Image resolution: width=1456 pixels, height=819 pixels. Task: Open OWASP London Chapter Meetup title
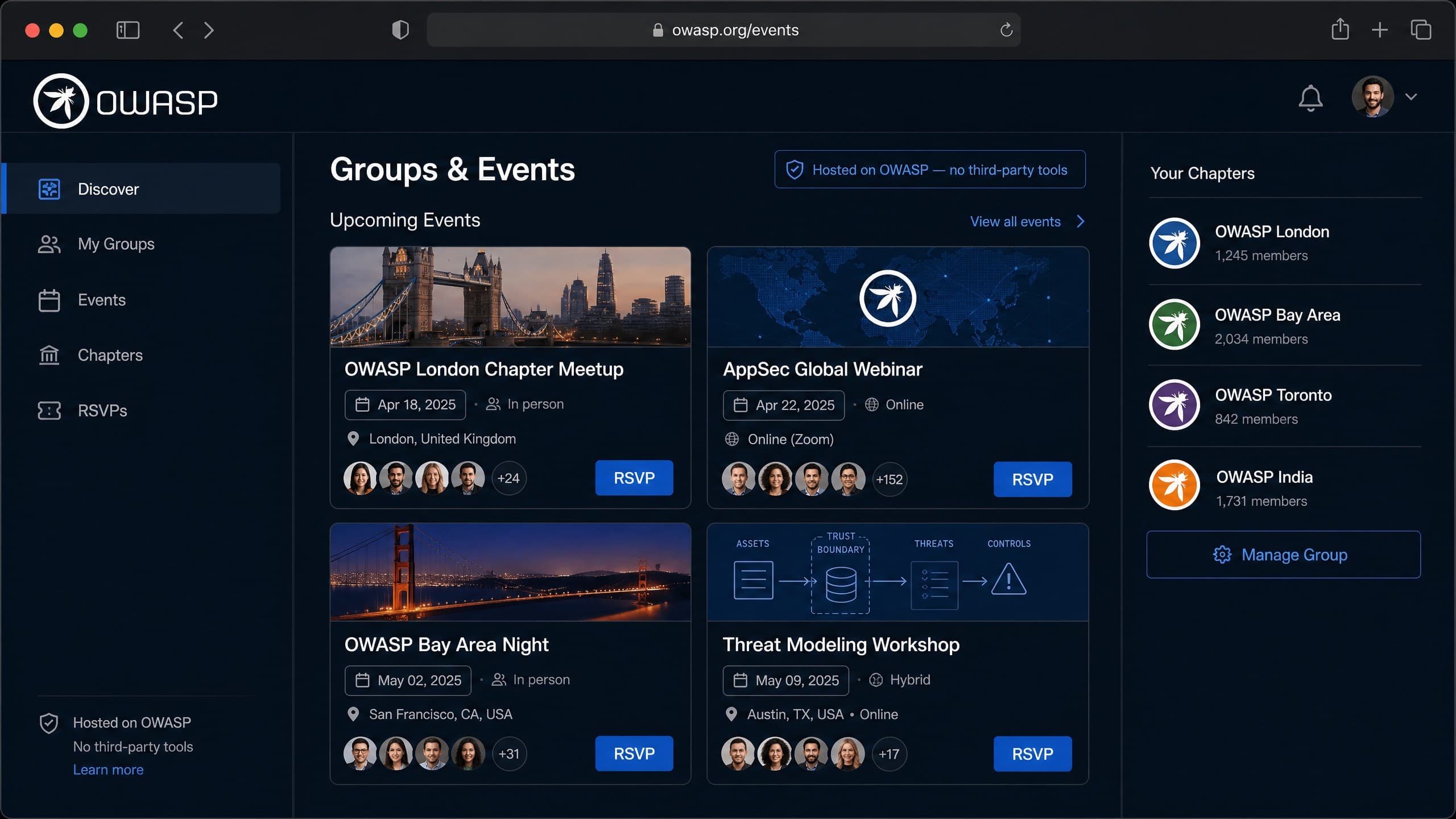click(483, 369)
